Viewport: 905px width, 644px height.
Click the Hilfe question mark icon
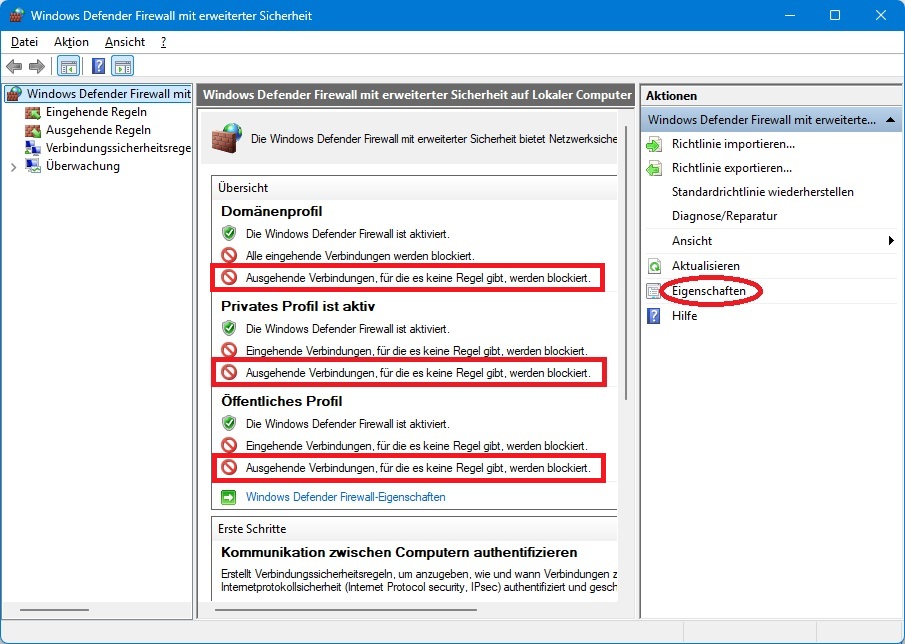[653, 316]
